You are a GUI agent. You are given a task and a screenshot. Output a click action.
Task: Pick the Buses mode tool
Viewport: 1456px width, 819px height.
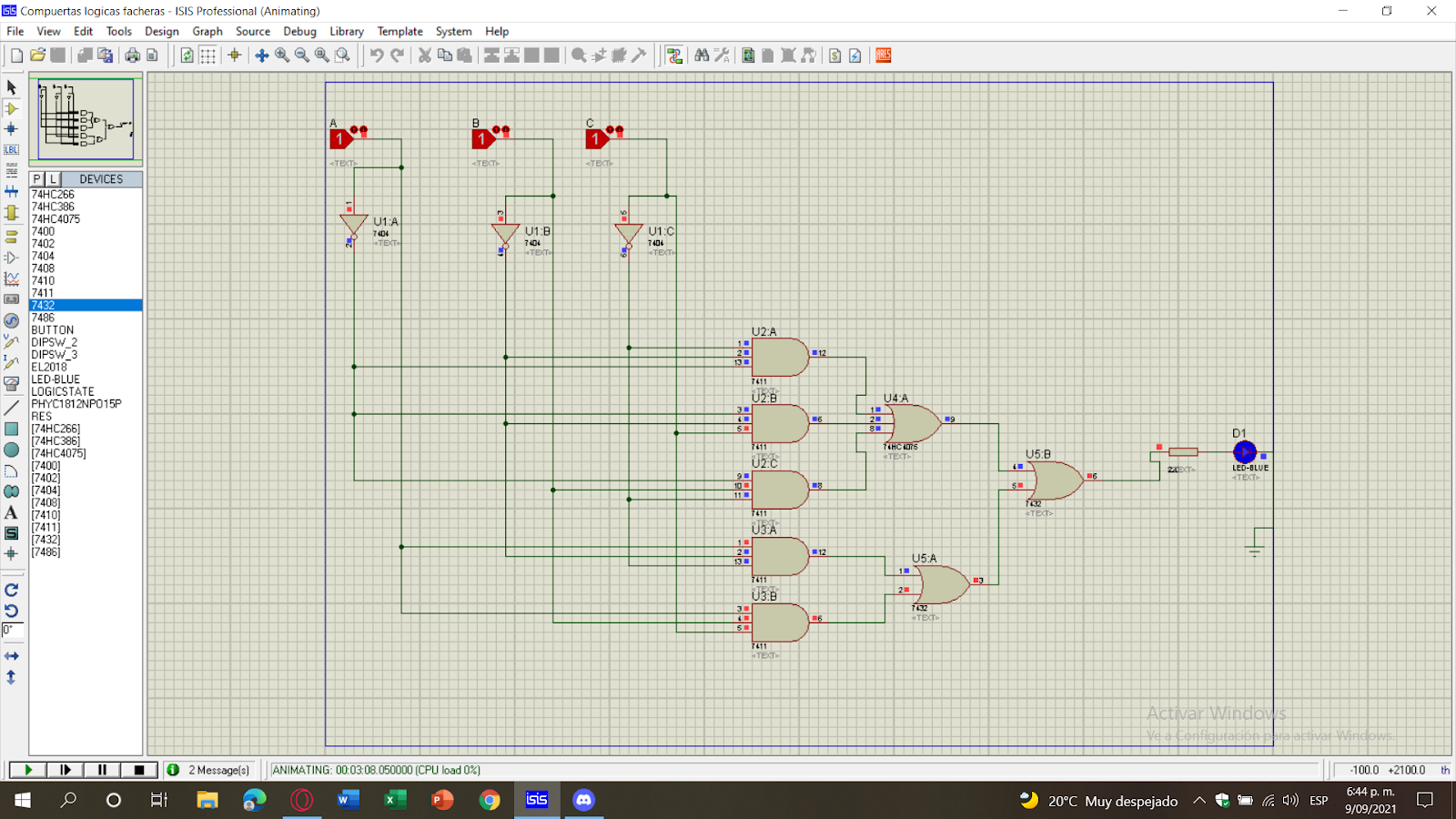pyautogui.click(x=12, y=191)
